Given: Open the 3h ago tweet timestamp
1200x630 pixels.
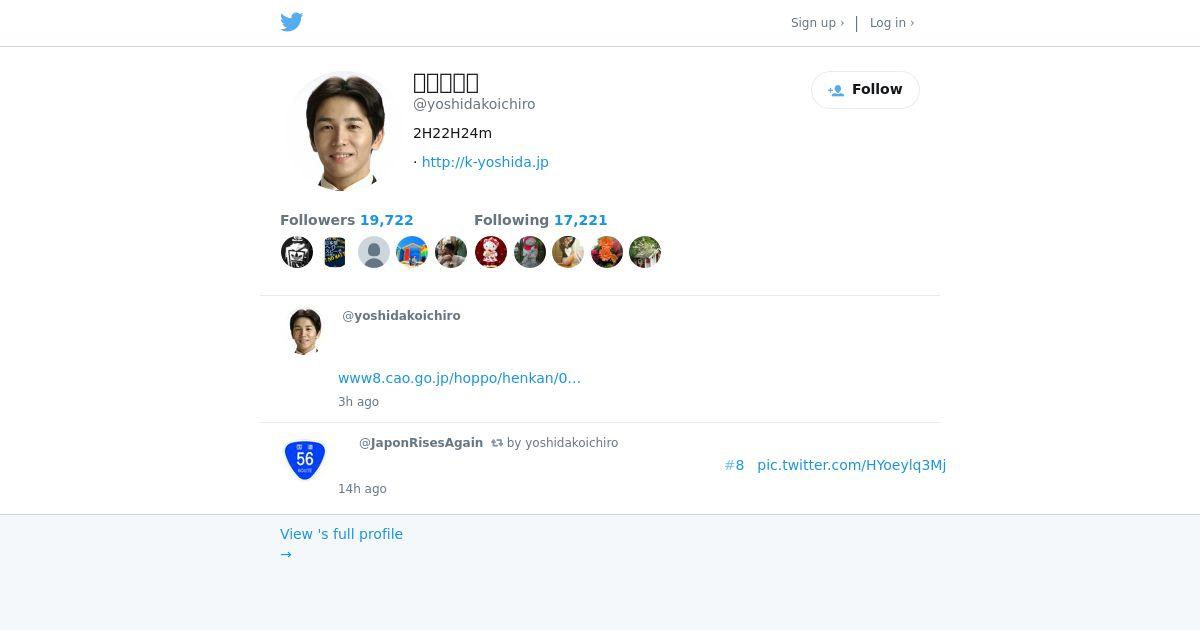Looking at the screenshot, I should pyautogui.click(x=358, y=402).
